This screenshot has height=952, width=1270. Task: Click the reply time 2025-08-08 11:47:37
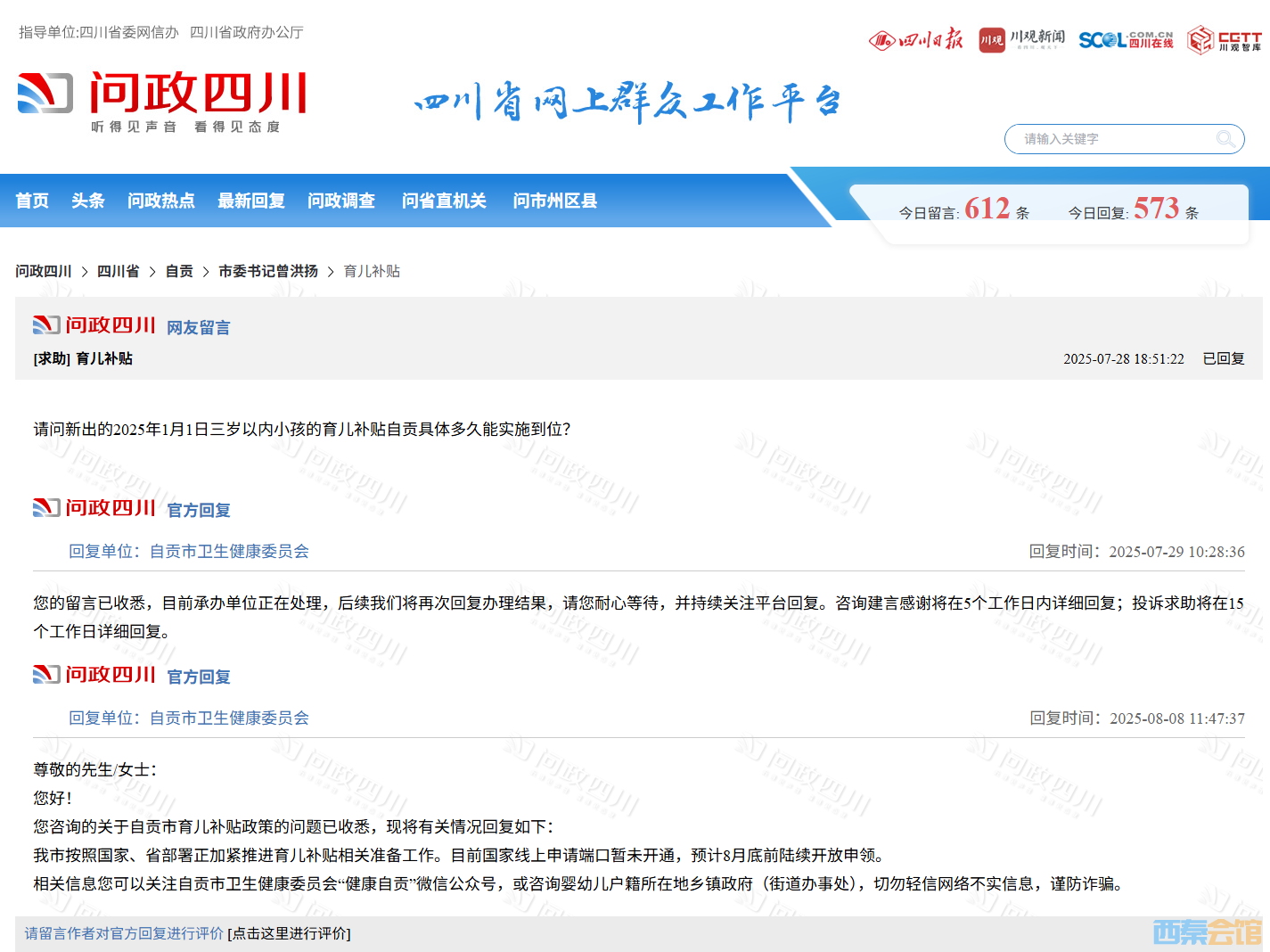click(1137, 718)
